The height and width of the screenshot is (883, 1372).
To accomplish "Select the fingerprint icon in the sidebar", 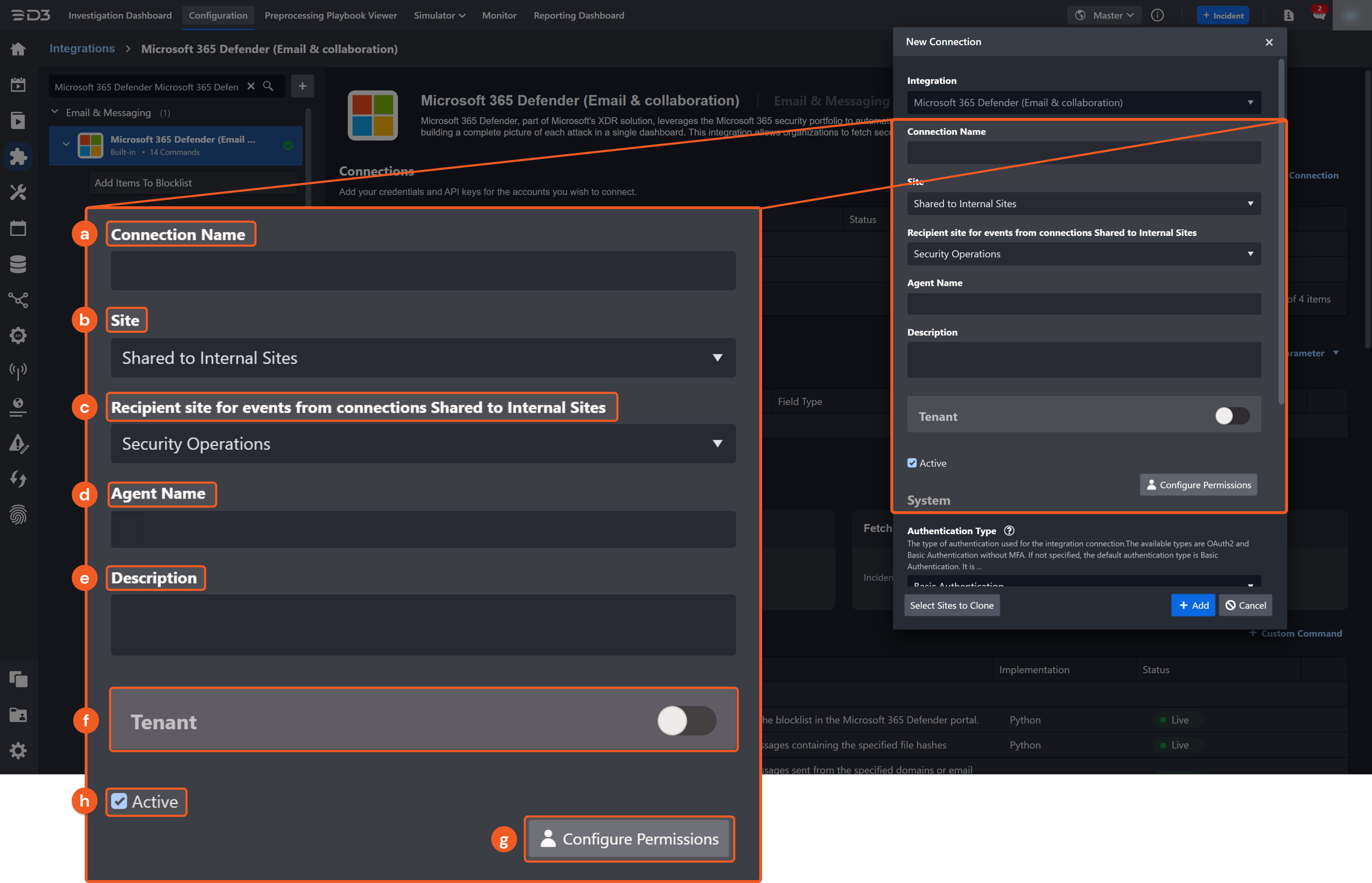I will click(x=18, y=515).
